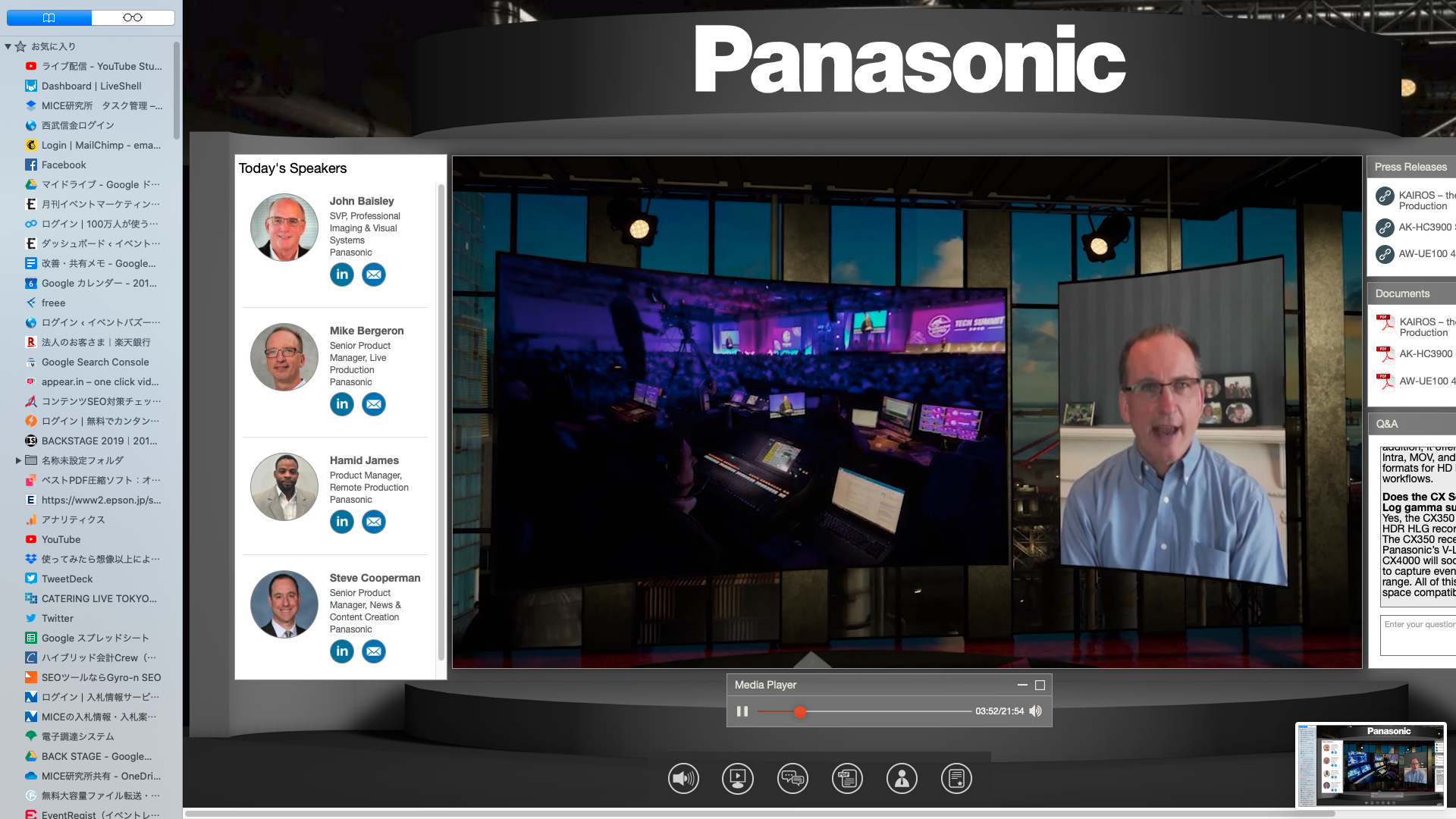Viewport: 1456px width, 819px height.
Task: Click the speaker audio icon in bottom toolbar
Action: coord(683,779)
